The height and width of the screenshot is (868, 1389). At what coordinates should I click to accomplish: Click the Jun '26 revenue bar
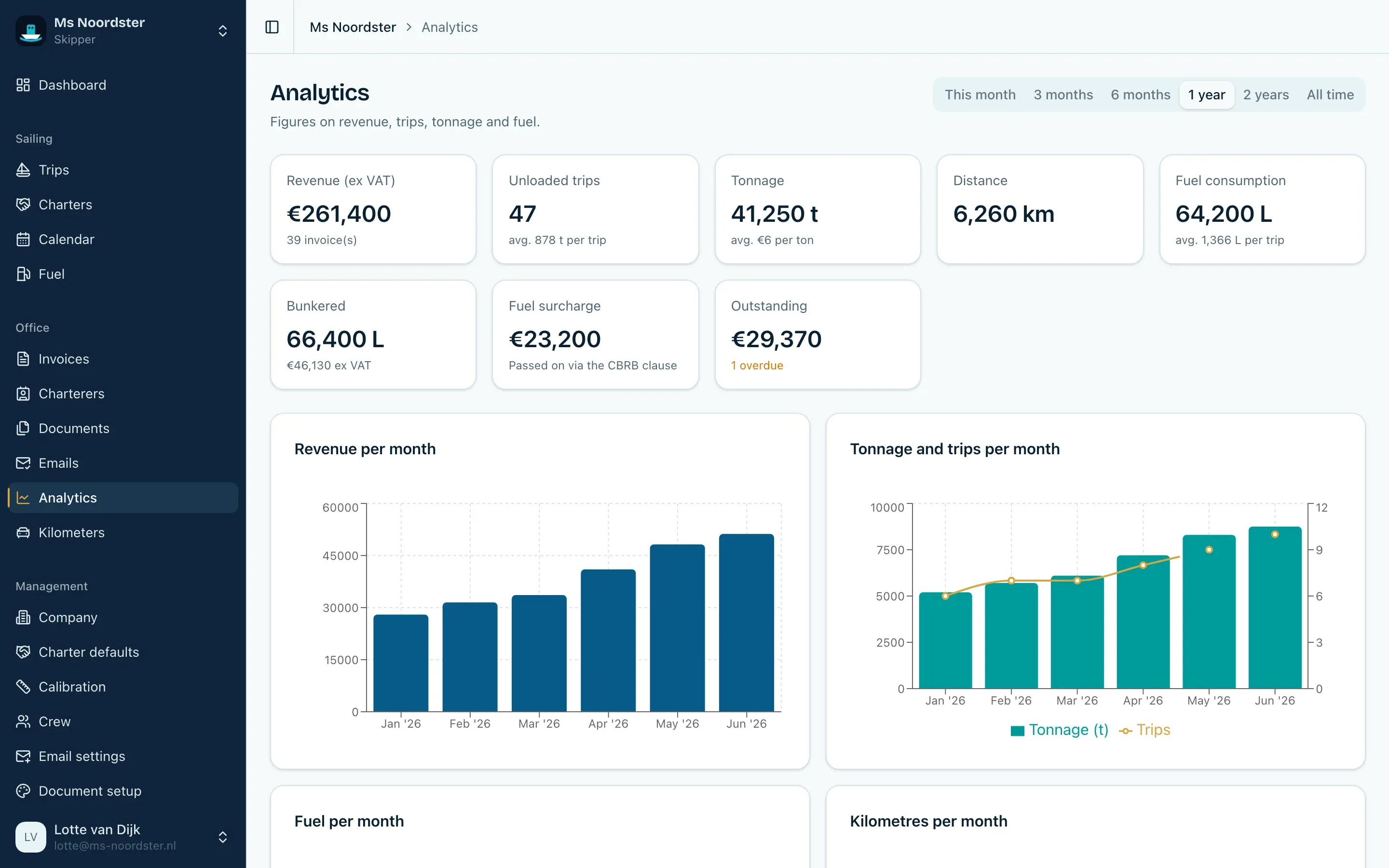(746, 623)
